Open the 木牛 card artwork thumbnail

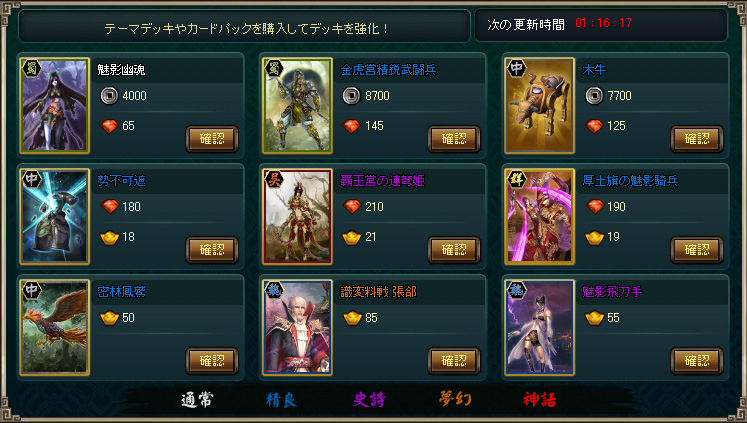[x=539, y=106]
